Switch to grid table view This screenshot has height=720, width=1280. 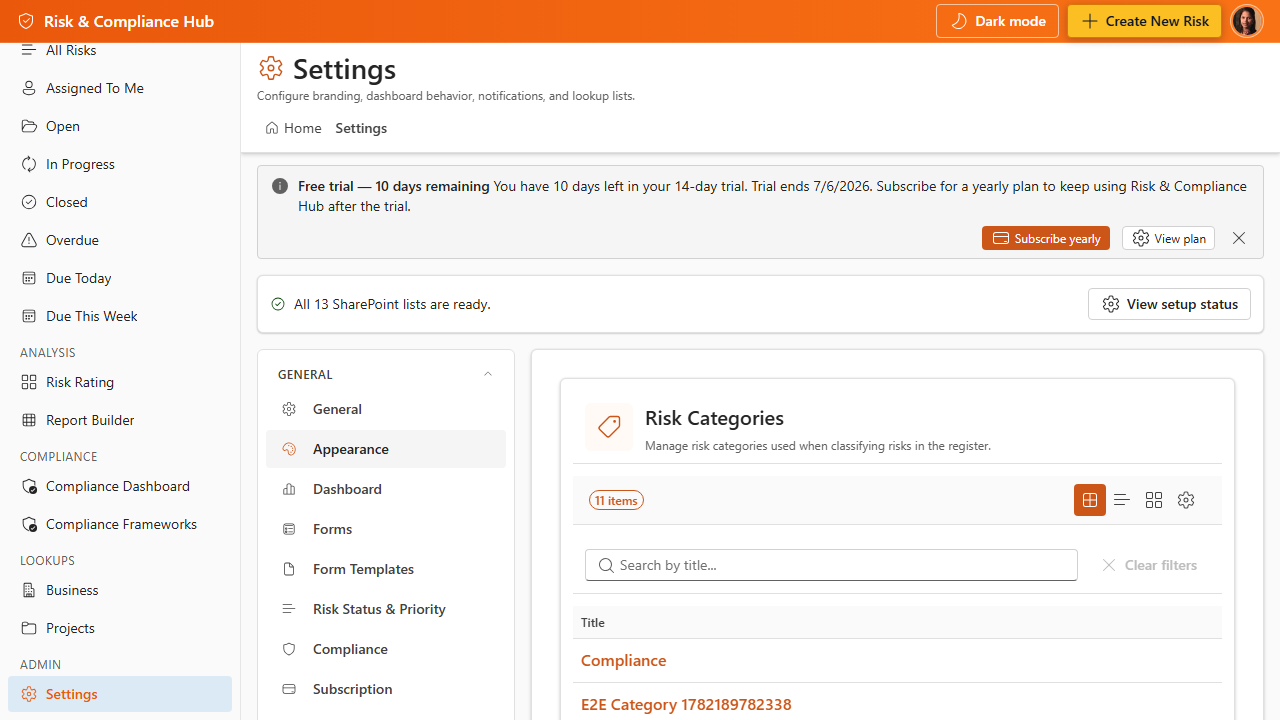(x=1090, y=500)
